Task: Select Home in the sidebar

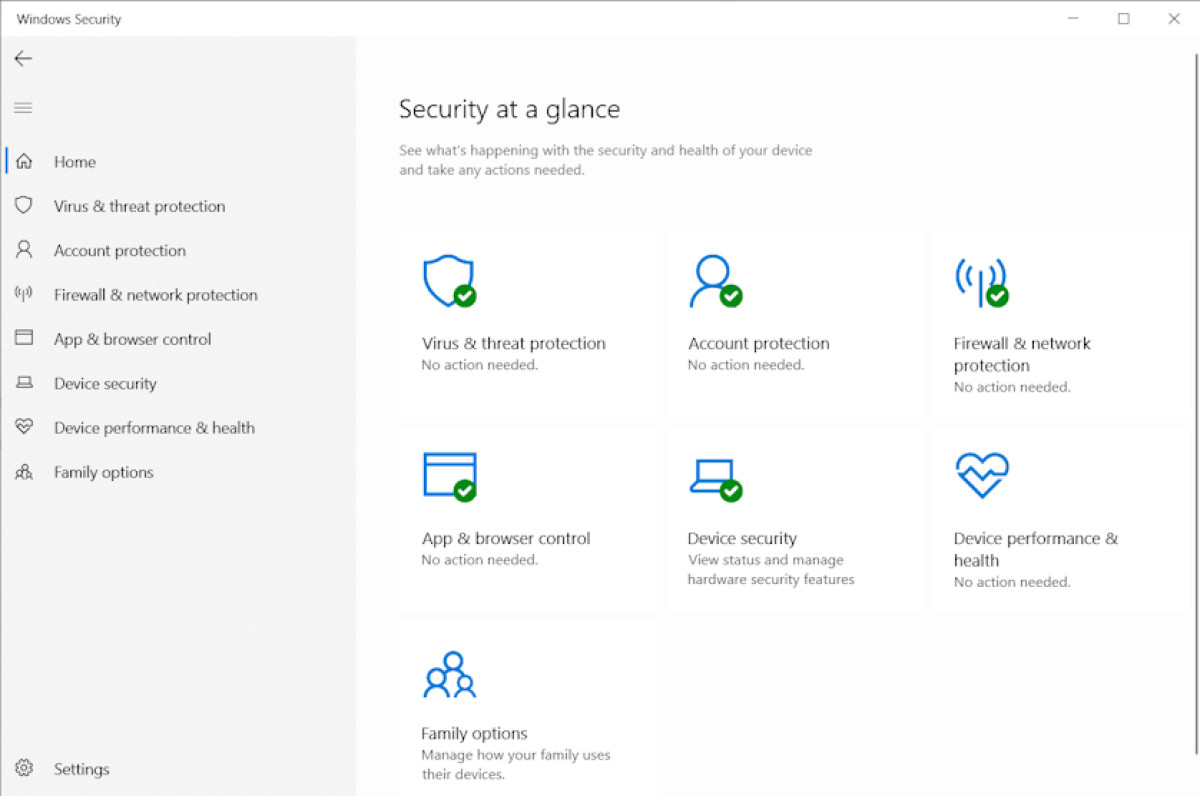Action: 75,161
